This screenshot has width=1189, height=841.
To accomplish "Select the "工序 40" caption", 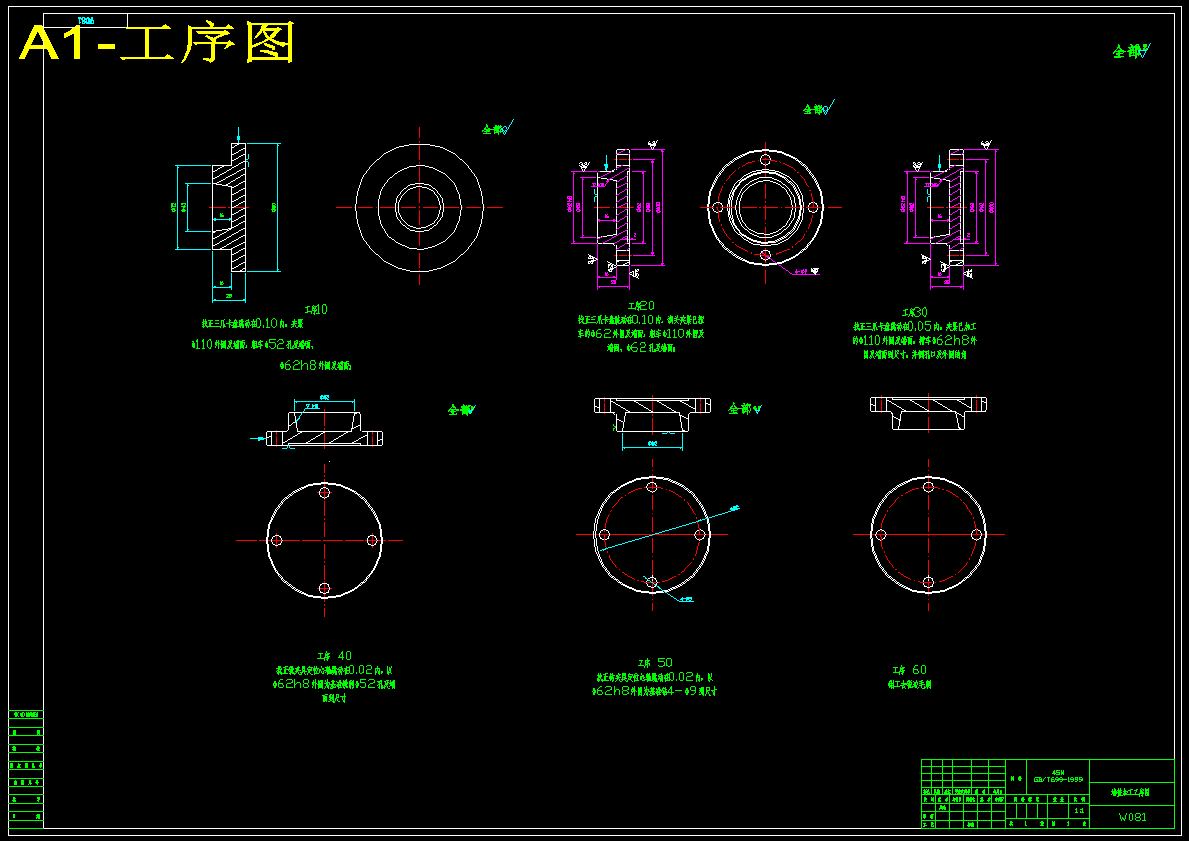I will click(334, 656).
